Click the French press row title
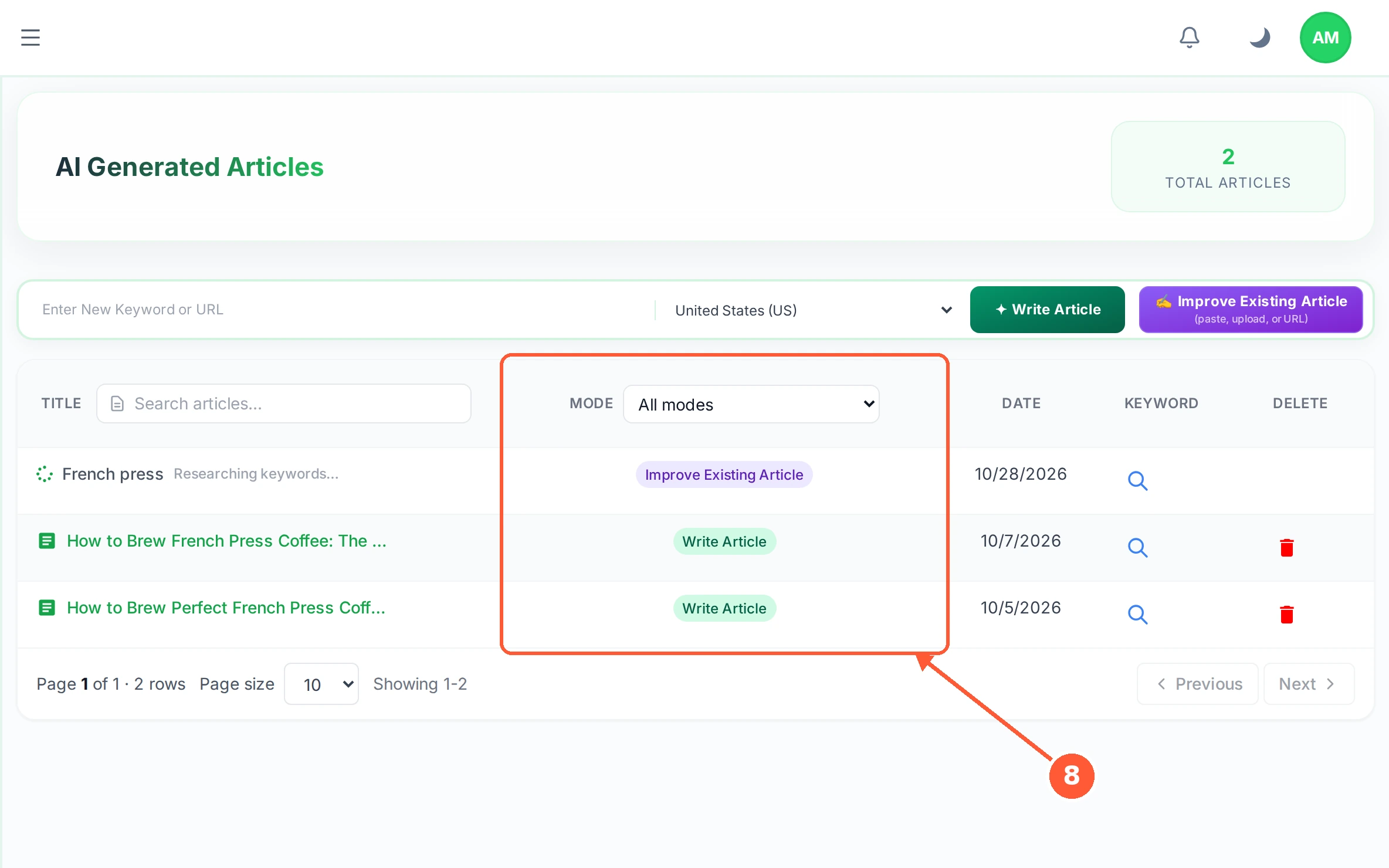The height and width of the screenshot is (868, 1389). pyautogui.click(x=113, y=474)
